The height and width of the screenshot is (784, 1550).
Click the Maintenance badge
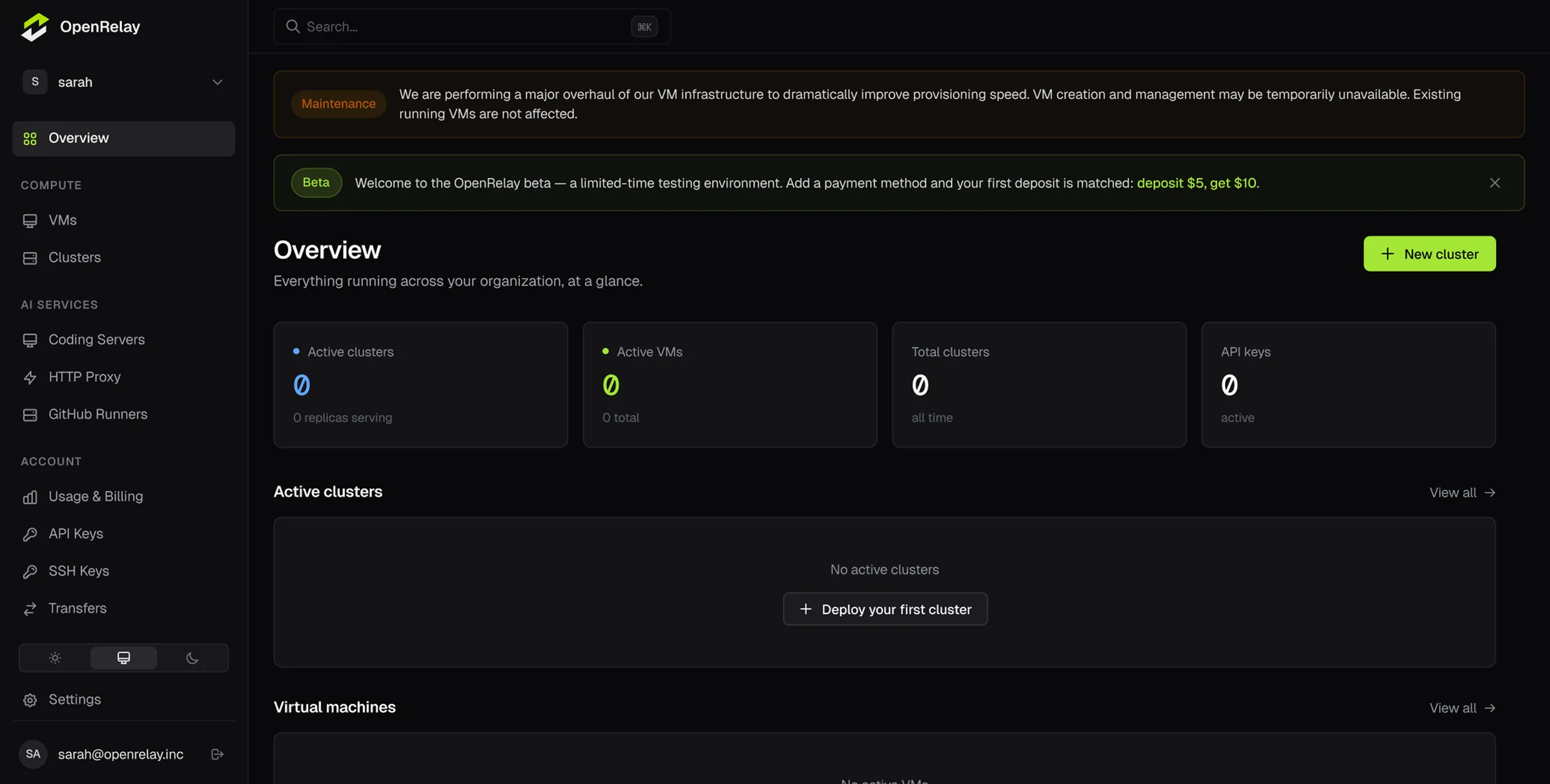(338, 104)
